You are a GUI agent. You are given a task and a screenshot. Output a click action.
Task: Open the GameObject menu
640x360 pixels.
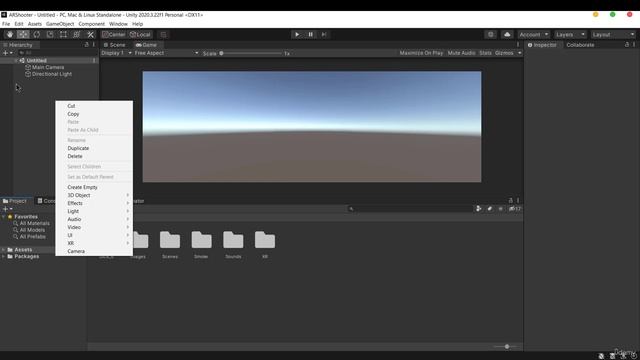[x=60, y=24]
